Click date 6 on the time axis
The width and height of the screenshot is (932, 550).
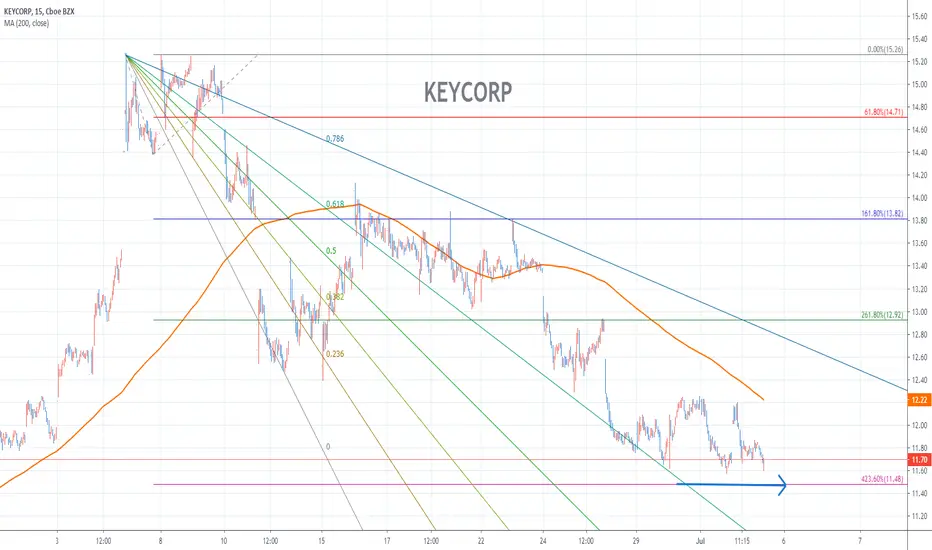(783, 541)
